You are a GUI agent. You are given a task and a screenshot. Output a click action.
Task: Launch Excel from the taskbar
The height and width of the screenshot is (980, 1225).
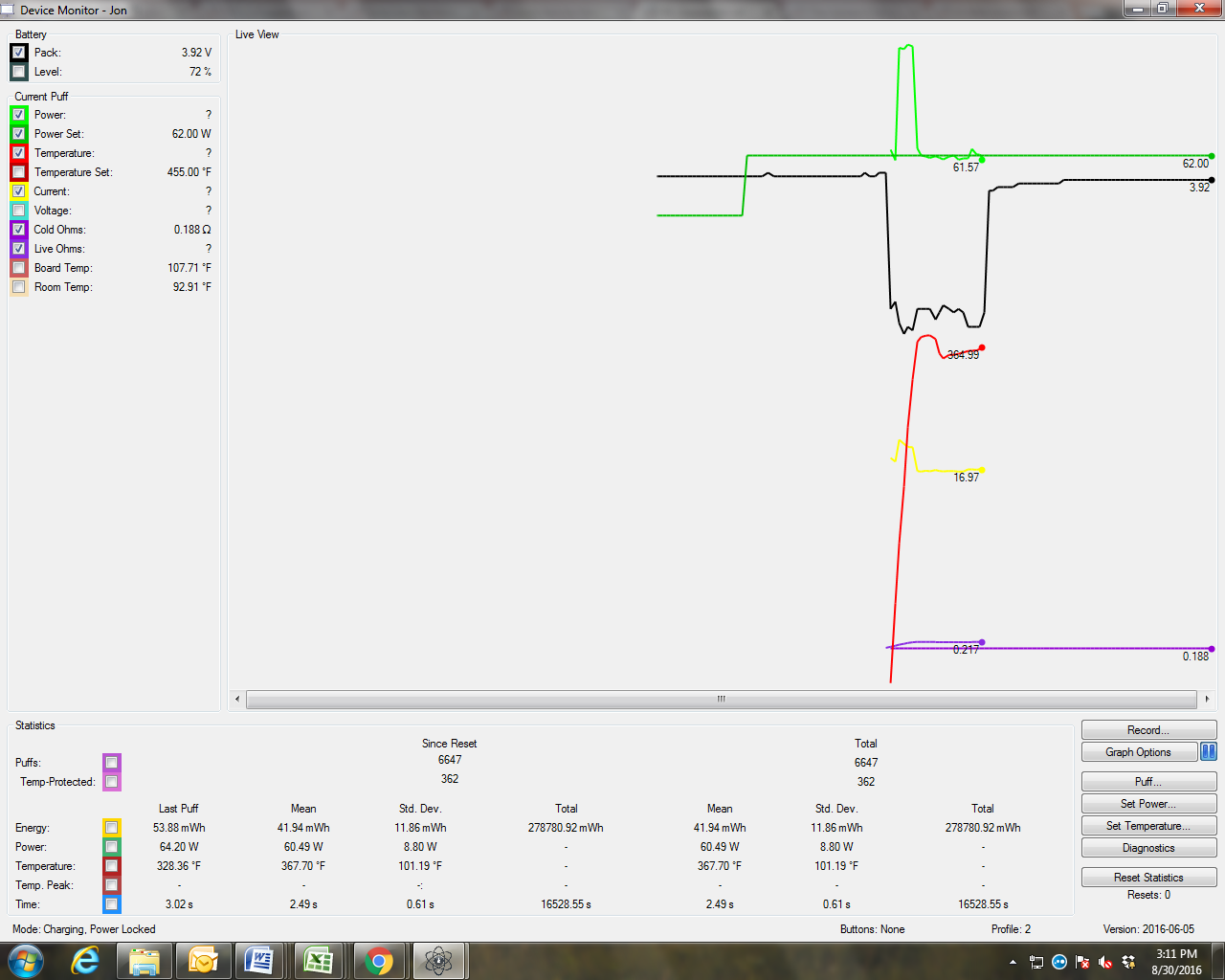[319, 960]
